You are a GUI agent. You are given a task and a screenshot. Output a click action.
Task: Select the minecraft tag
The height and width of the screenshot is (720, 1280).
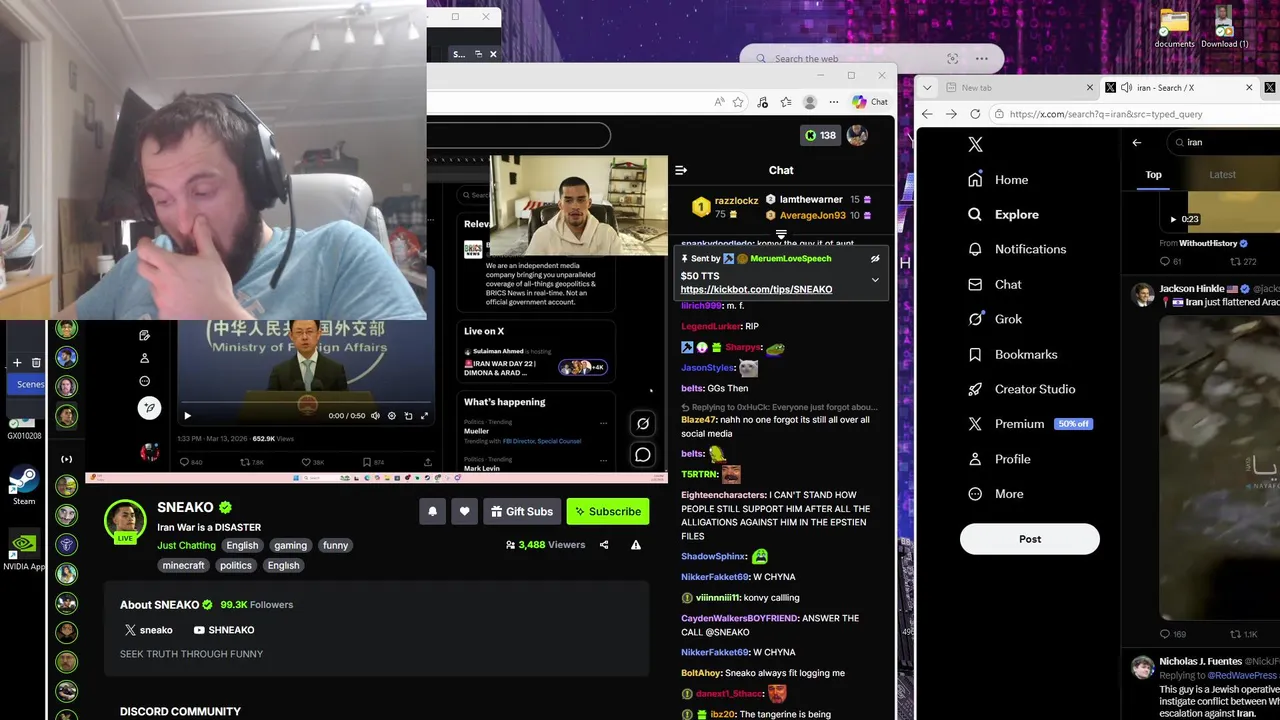pyautogui.click(x=184, y=565)
